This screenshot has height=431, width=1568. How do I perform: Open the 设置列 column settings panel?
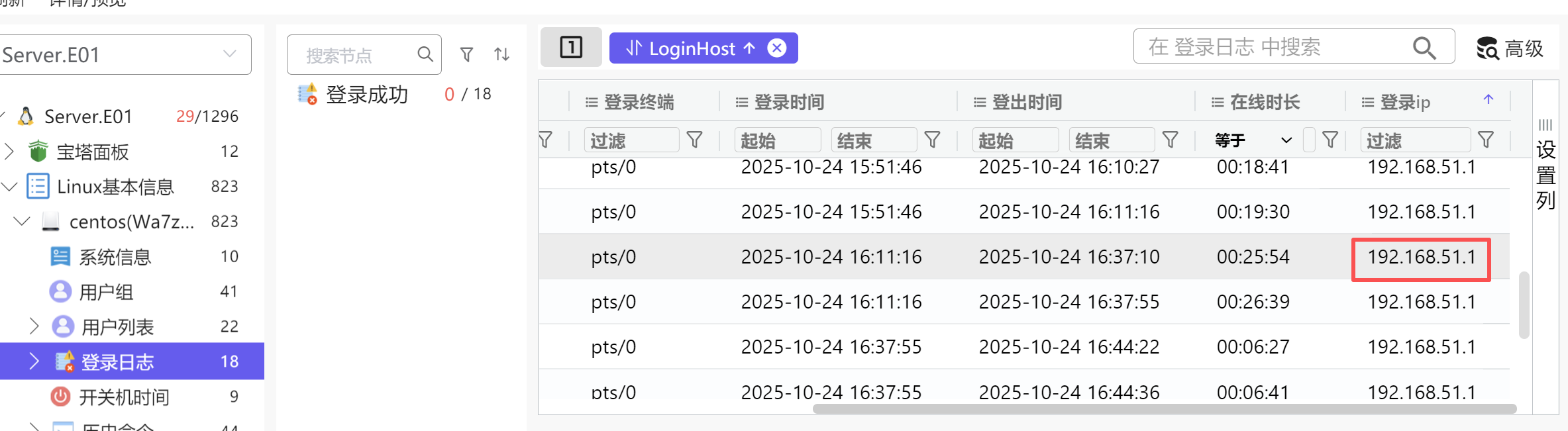1545,166
